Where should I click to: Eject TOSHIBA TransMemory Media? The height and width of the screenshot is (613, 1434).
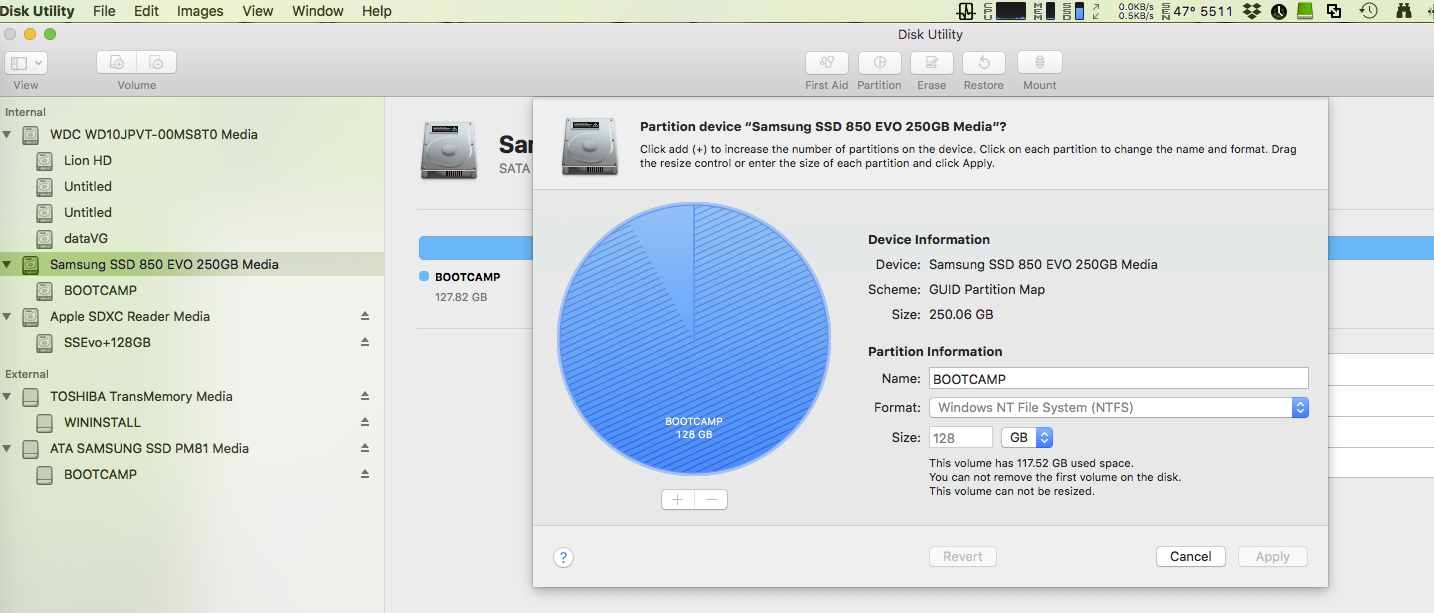(x=365, y=396)
